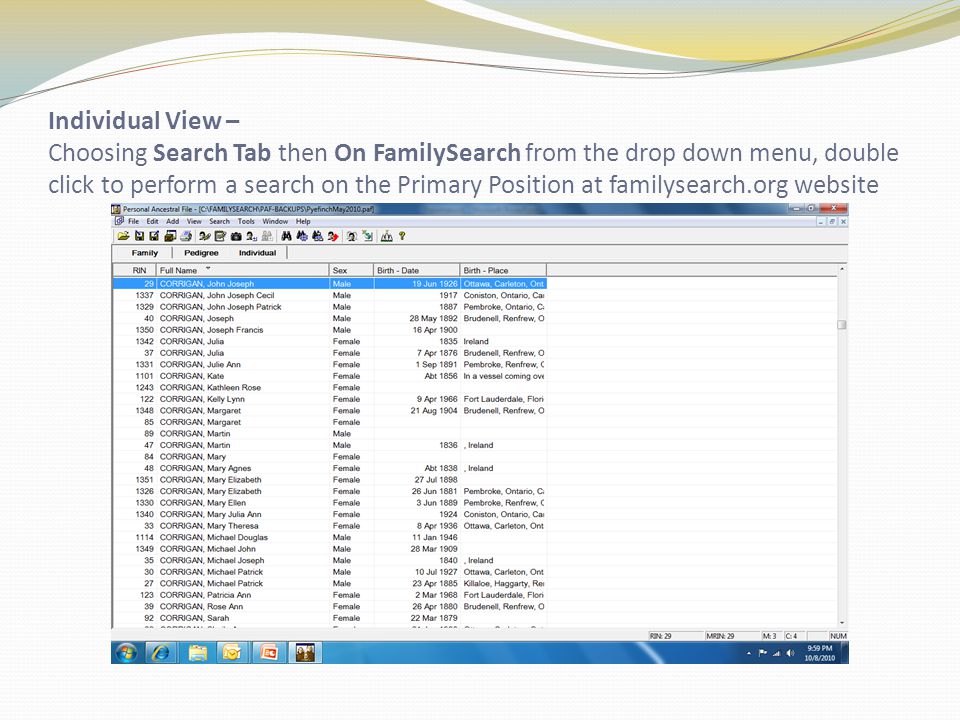Select the row CORRIGAN, John Joseph Cecil
The height and width of the screenshot is (720, 960).
coord(329,295)
